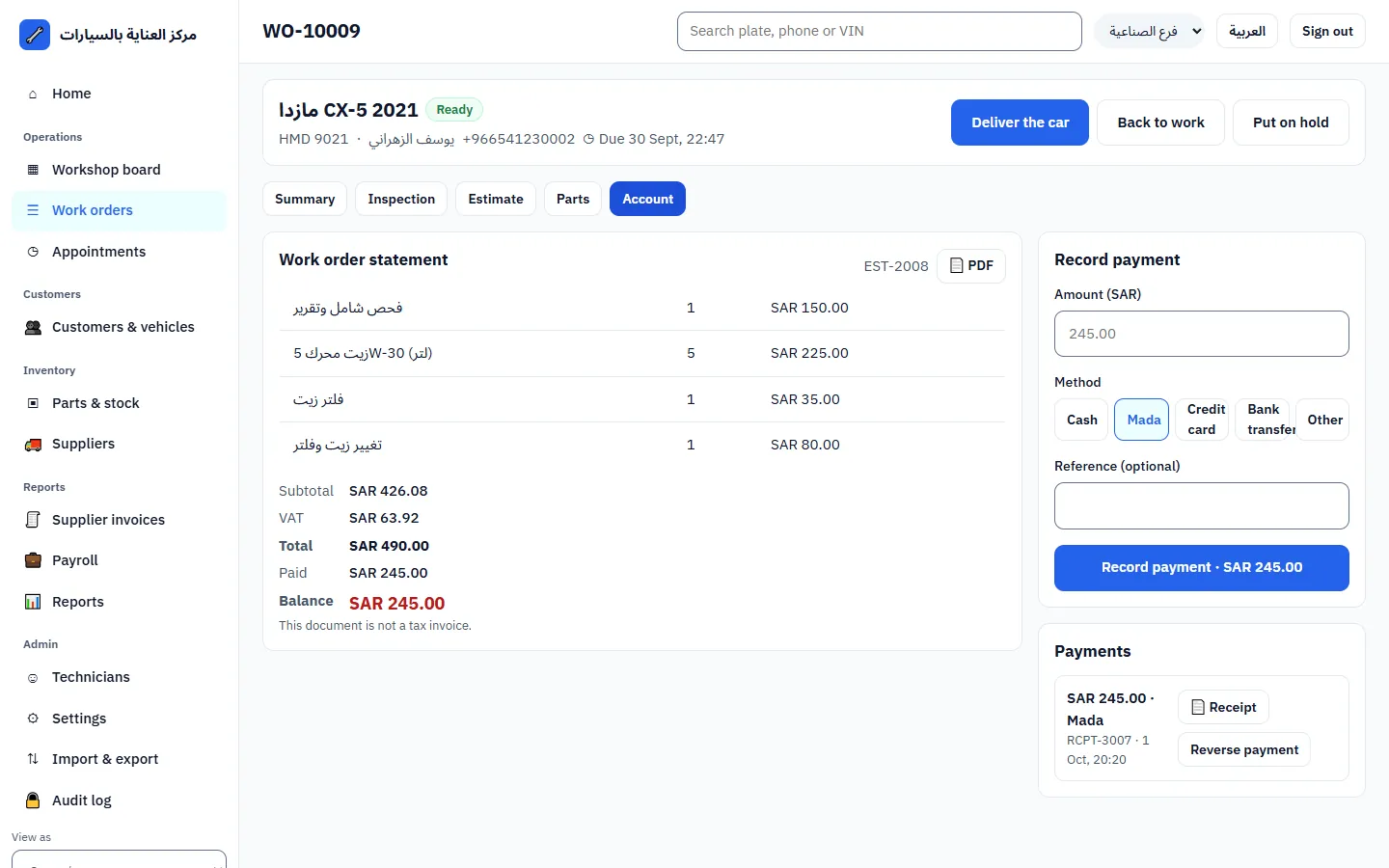
Task: Select Bank transfer method
Action: [1262, 420]
